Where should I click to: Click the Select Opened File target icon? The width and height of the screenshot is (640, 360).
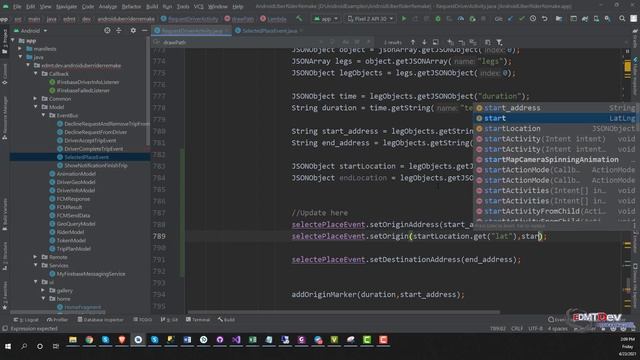107,31
